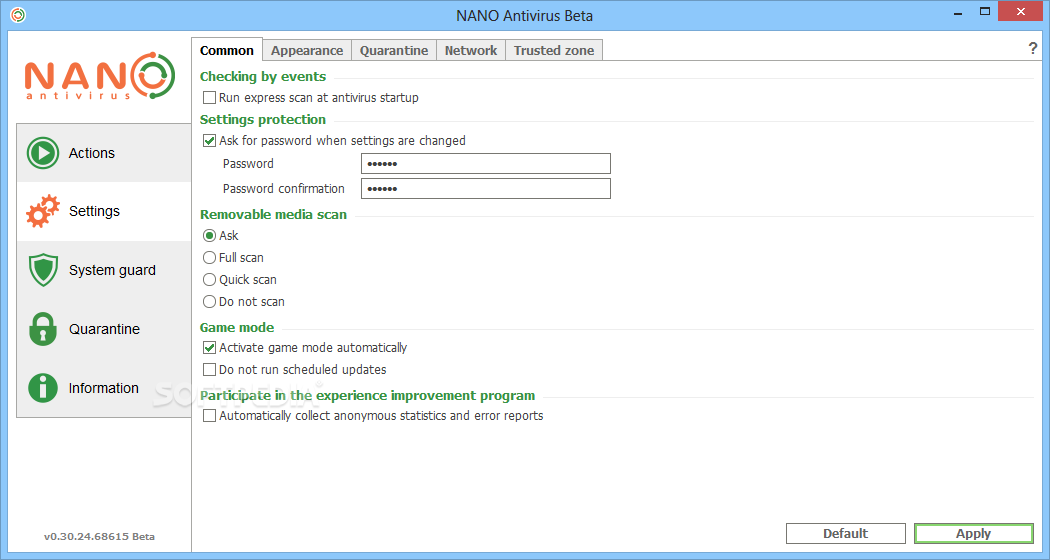The height and width of the screenshot is (560, 1050).
Task: Disable Activate game mode automatically
Action: pos(210,348)
